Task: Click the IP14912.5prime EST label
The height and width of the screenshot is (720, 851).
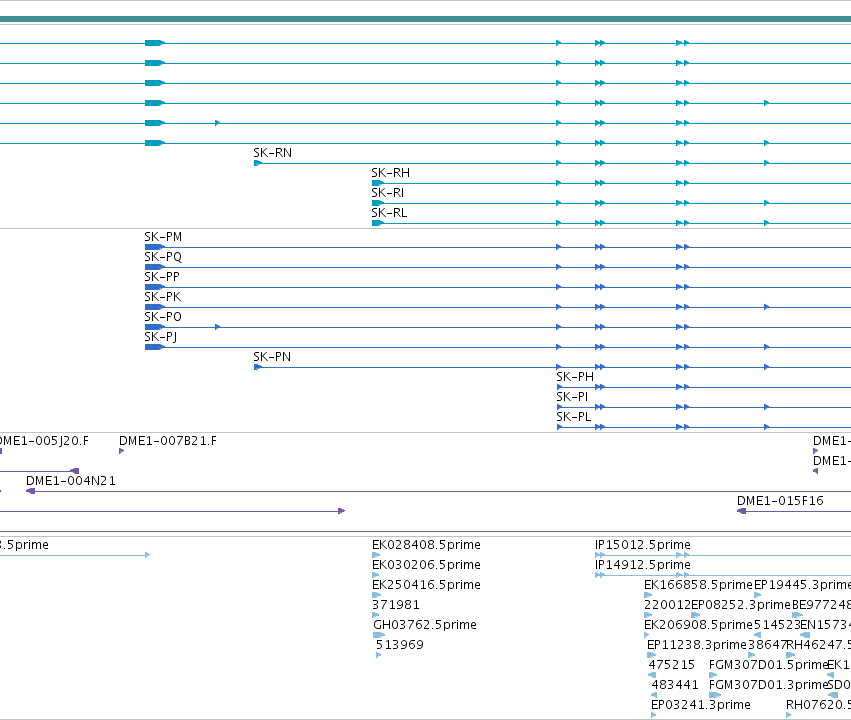Action: tap(643, 565)
